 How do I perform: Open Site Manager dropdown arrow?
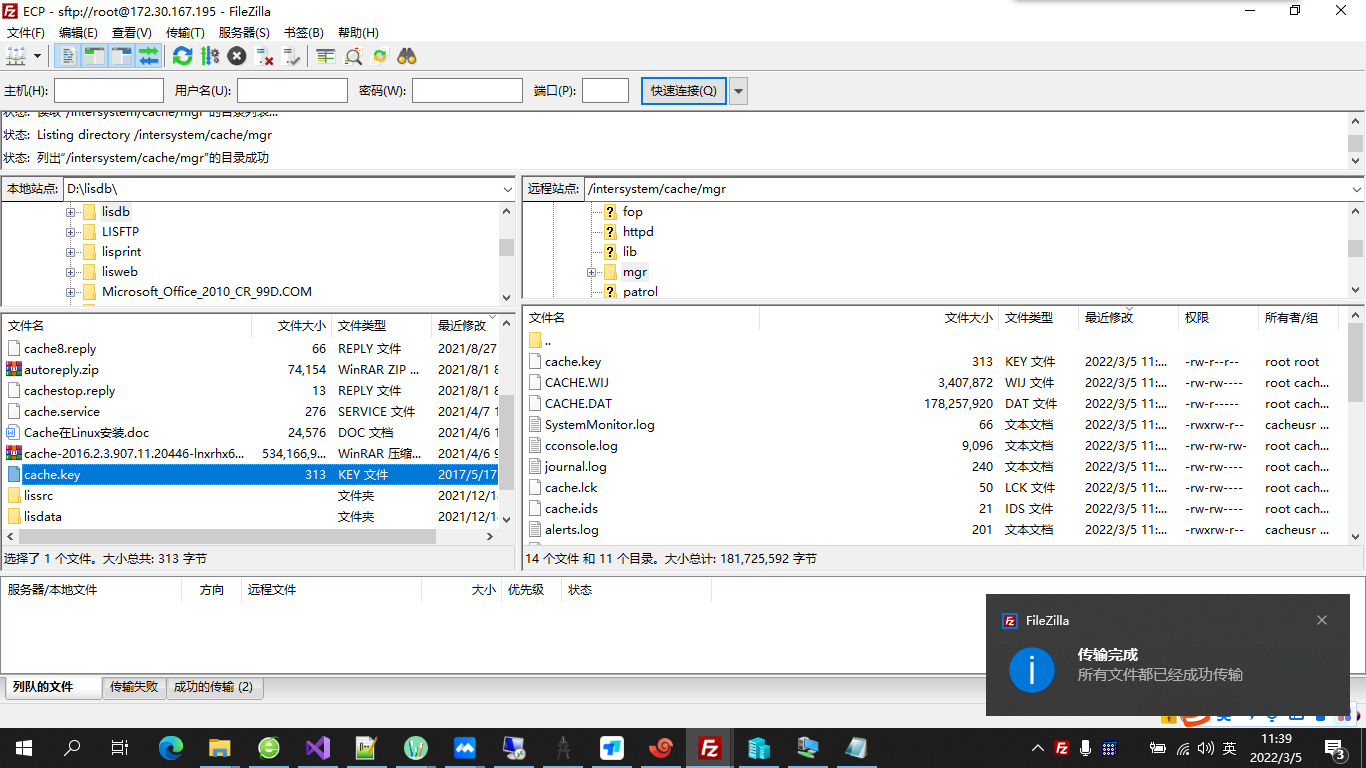[38, 56]
